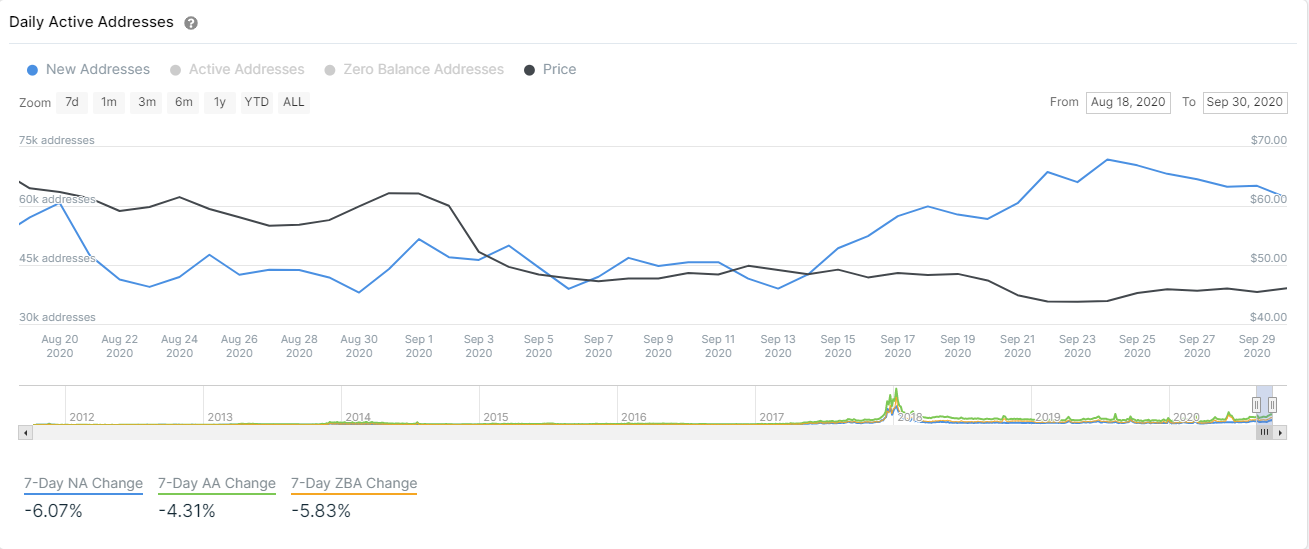The height and width of the screenshot is (549, 1309).
Task: Show the Zero Balance Addresses series
Action: click(x=414, y=70)
